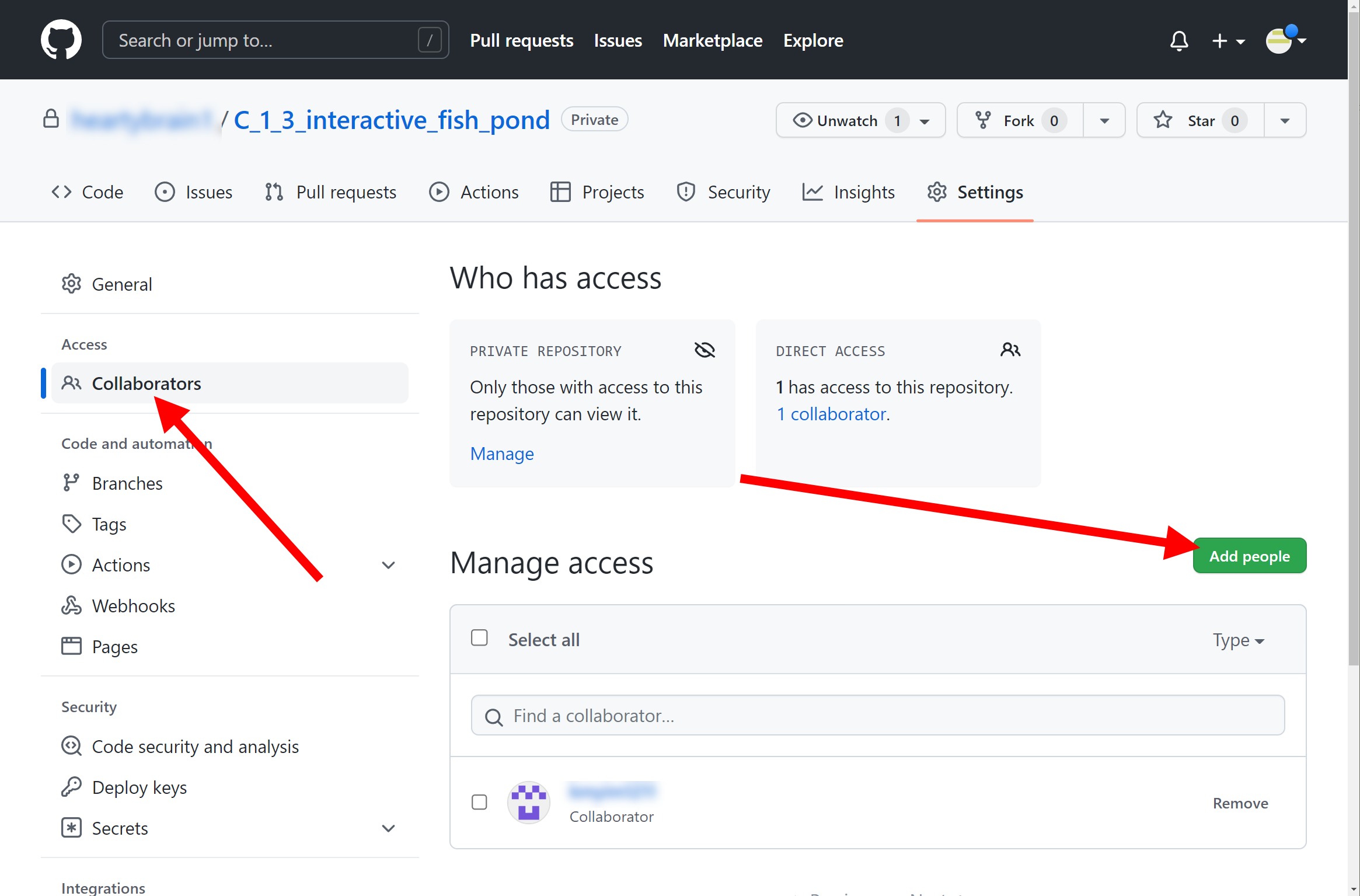The image size is (1360, 896).
Task: Open the notifications bell
Action: 1179,40
